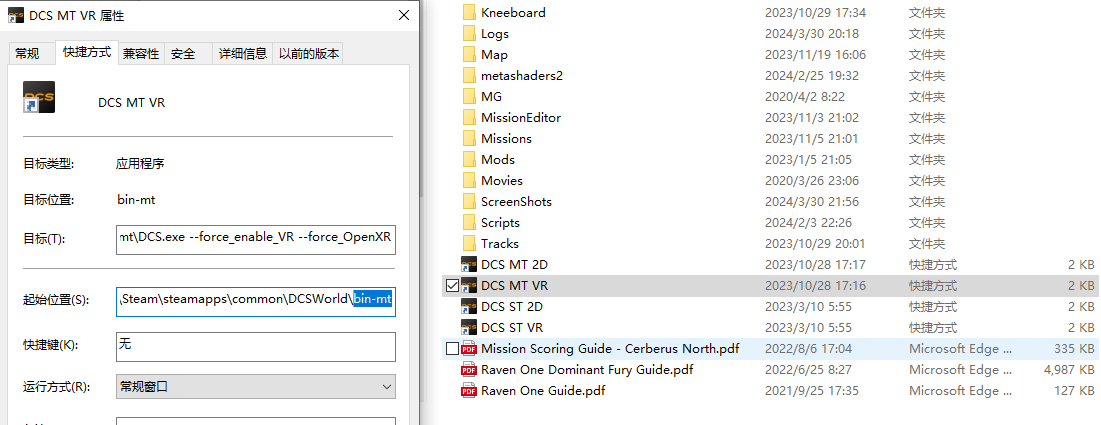This screenshot has width=1101, height=425.
Task: Click the Movies folder icon
Action: coord(470,181)
